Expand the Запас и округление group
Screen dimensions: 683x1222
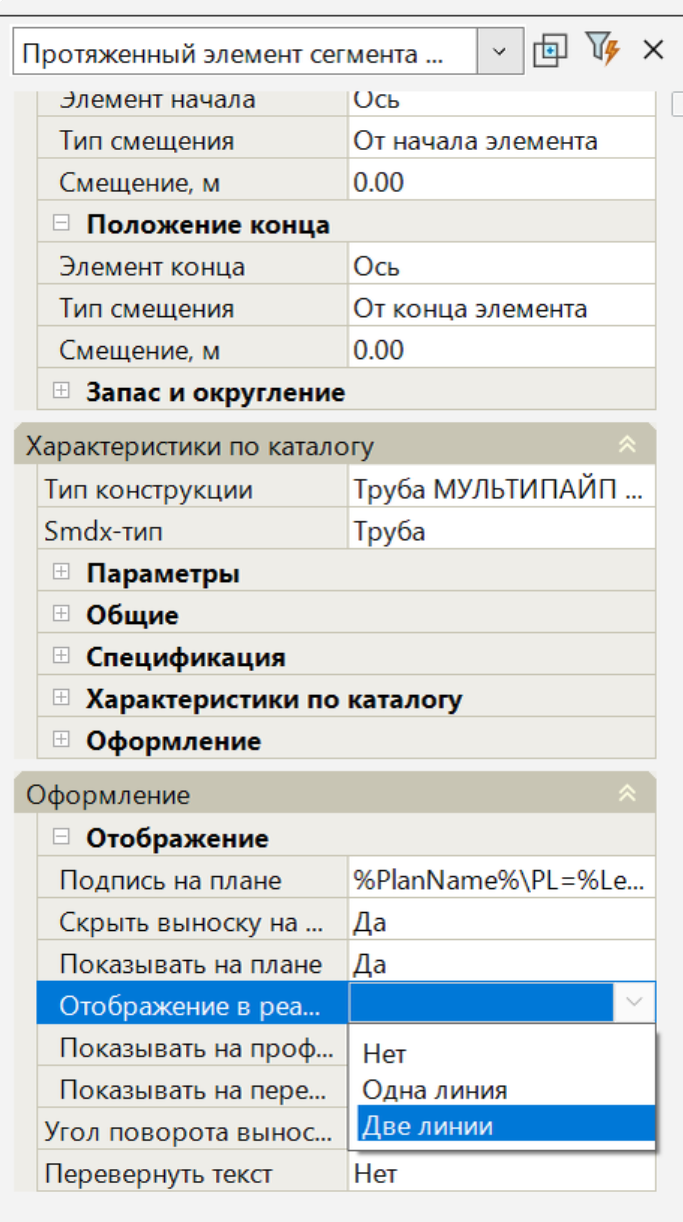click(x=62, y=391)
